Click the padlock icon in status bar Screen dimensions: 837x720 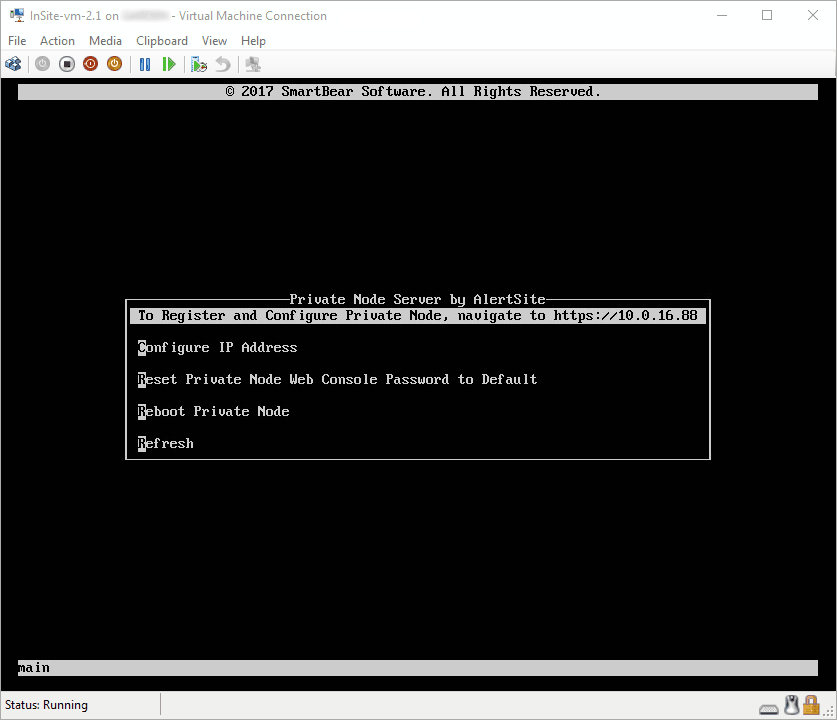(811, 705)
